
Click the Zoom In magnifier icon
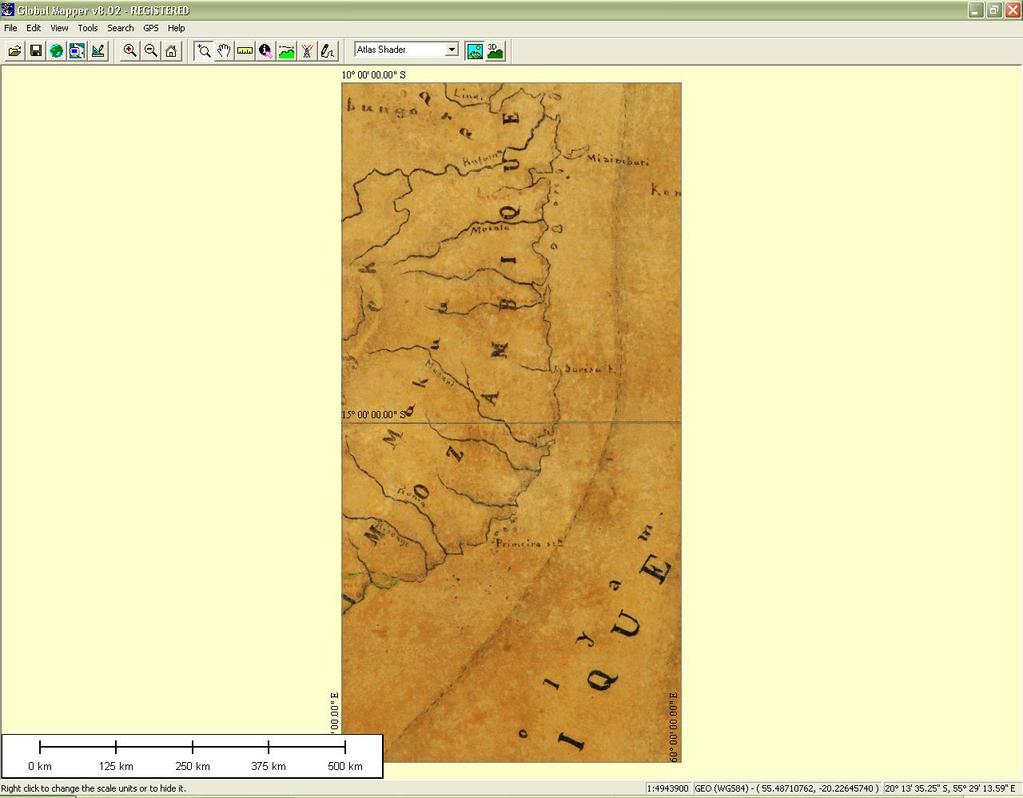point(130,51)
